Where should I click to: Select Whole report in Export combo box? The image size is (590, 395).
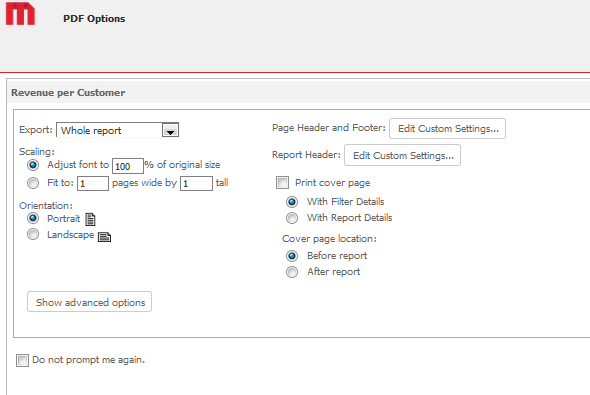coord(117,130)
